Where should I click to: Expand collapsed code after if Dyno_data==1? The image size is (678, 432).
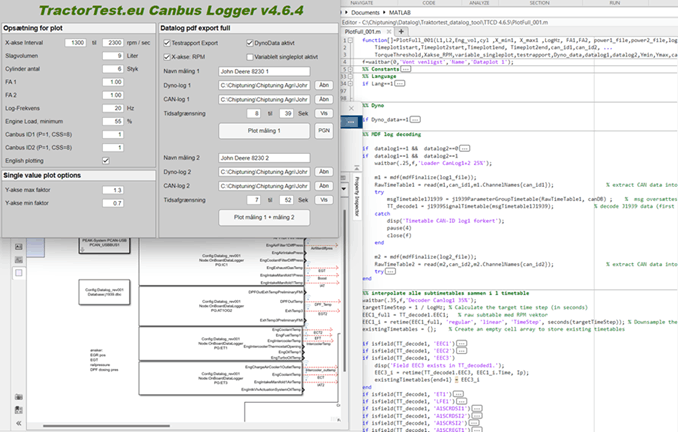pyautogui.click(x=415, y=119)
